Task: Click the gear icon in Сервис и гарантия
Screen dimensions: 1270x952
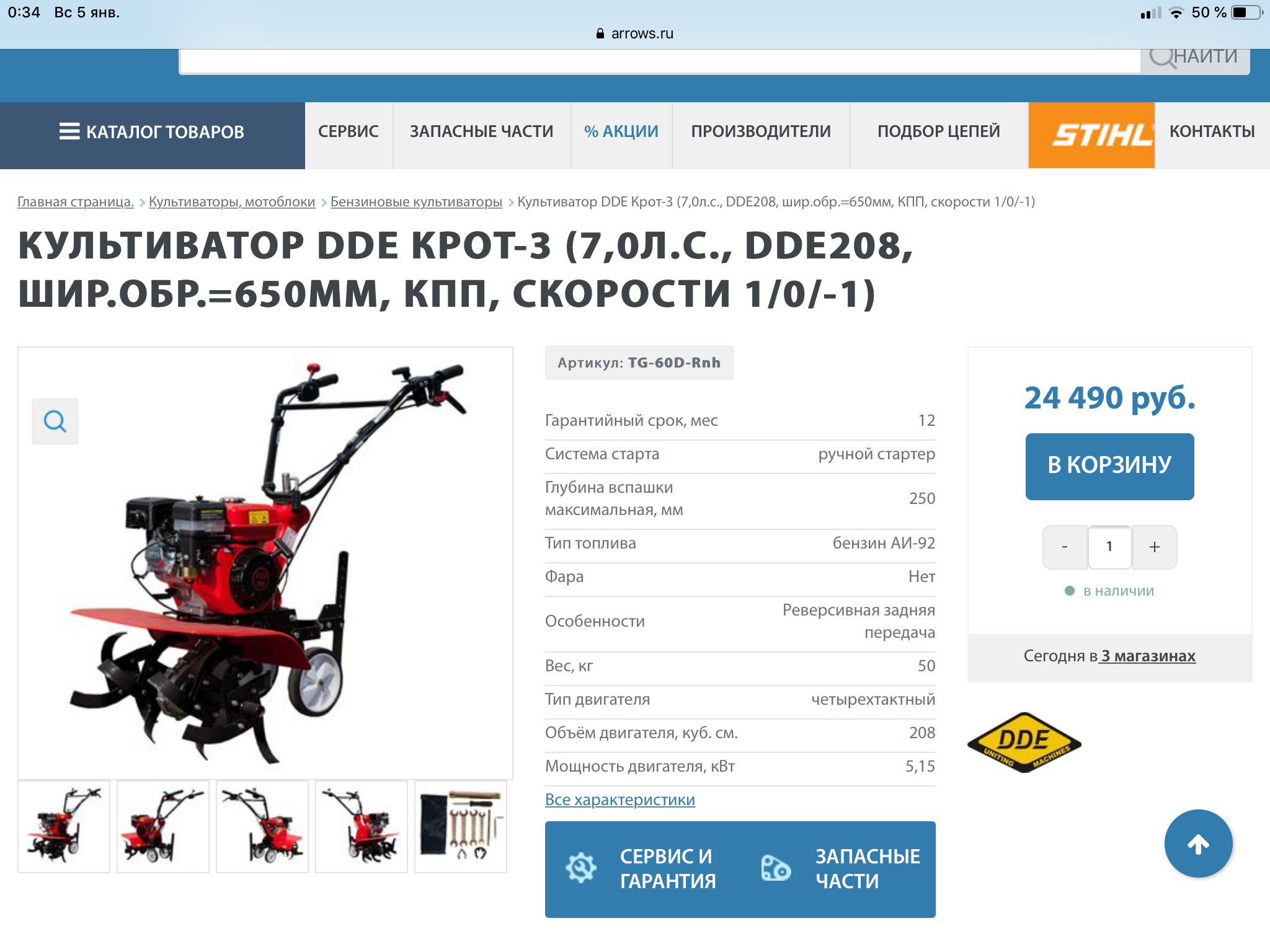Action: [x=581, y=868]
